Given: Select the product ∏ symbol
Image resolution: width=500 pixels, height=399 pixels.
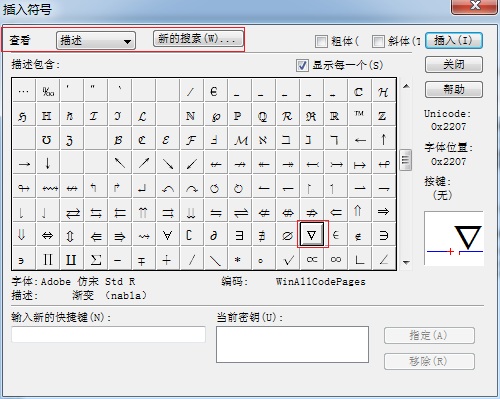Looking at the screenshot, I should click(48, 259).
